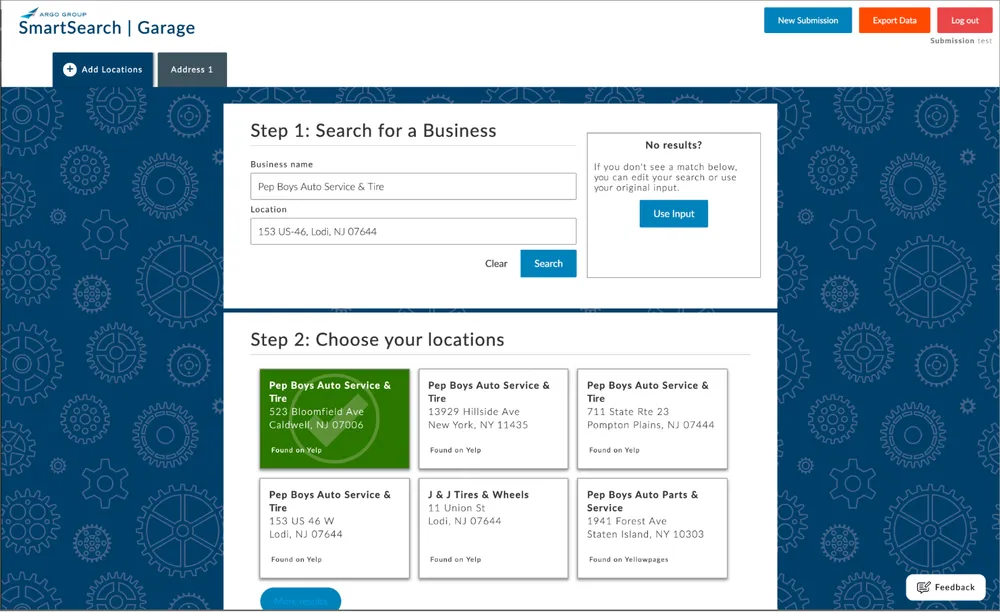Viewport: 1000px width, 612px height.
Task: Click the Argo Group SmartSearch Garage logo
Action: click(x=107, y=22)
